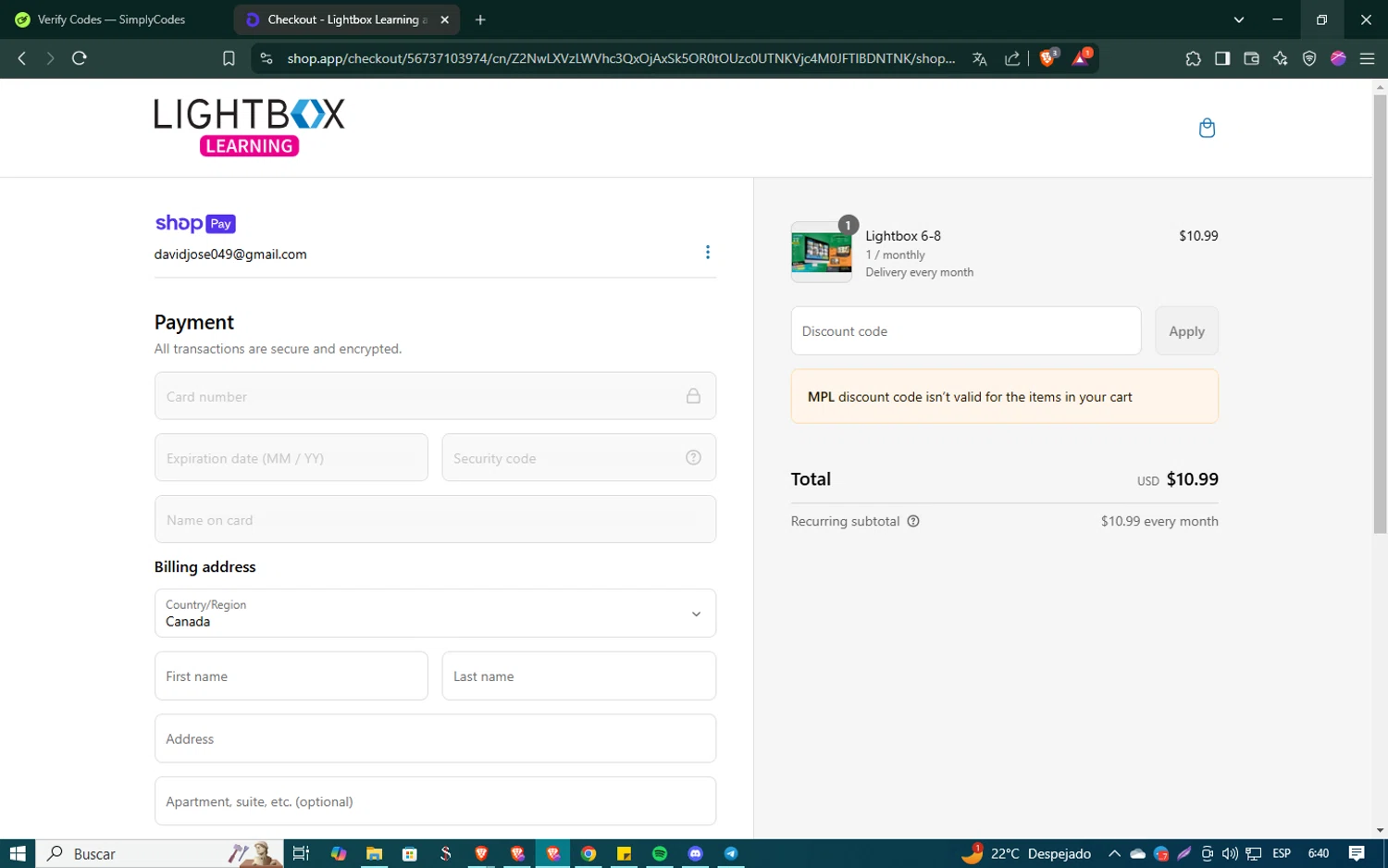
Task: Click the Shop Pay logo
Action: tap(195, 223)
